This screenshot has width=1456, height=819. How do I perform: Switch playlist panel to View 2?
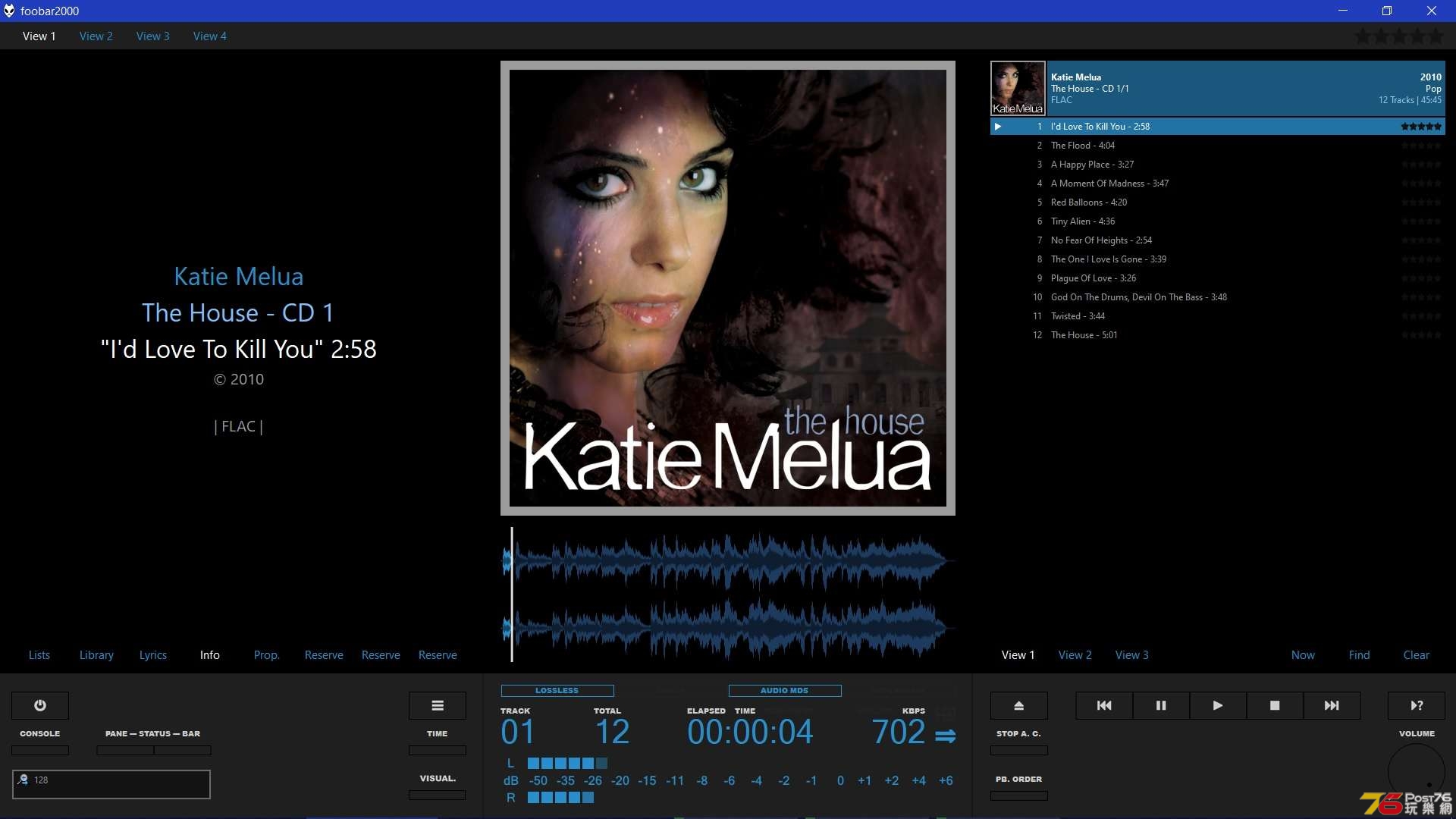[1075, 654]
